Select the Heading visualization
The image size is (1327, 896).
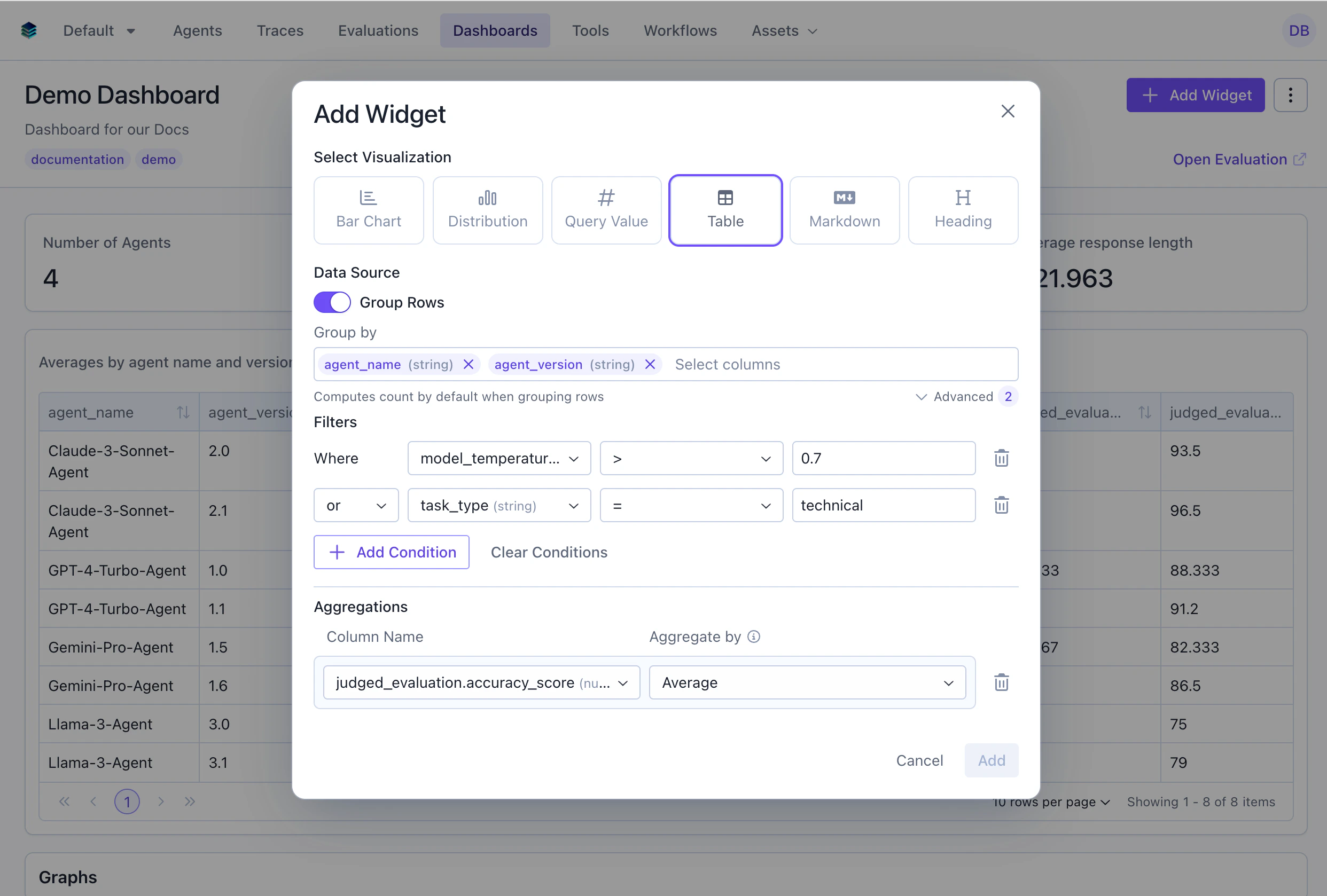(x=963, y=209)
